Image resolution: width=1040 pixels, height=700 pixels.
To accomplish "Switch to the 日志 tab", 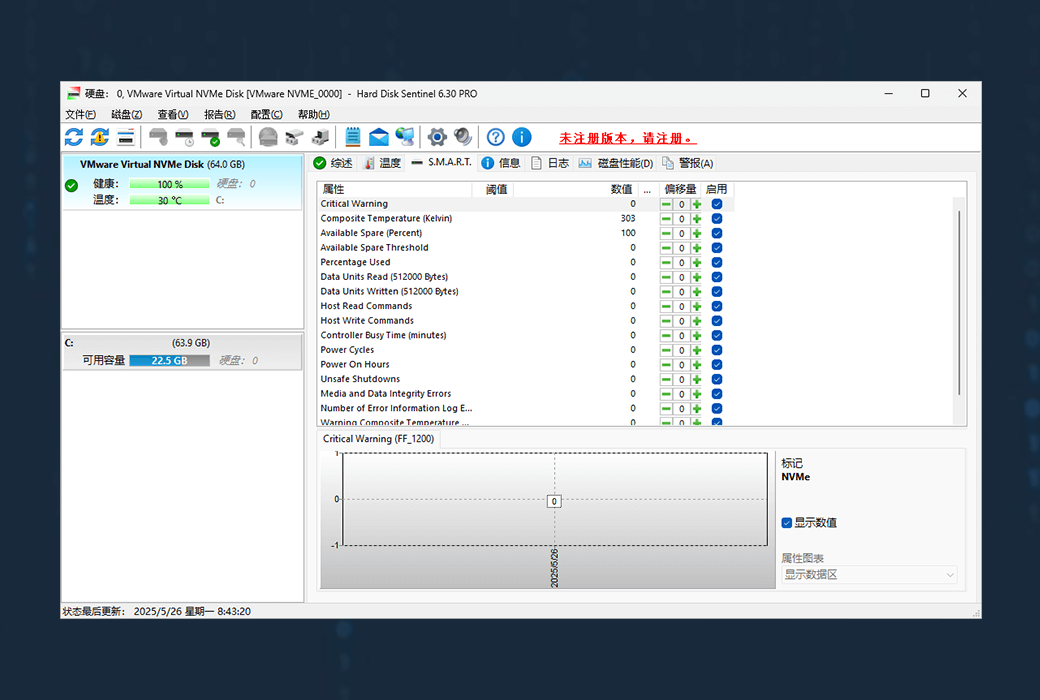I will [551, 163].
